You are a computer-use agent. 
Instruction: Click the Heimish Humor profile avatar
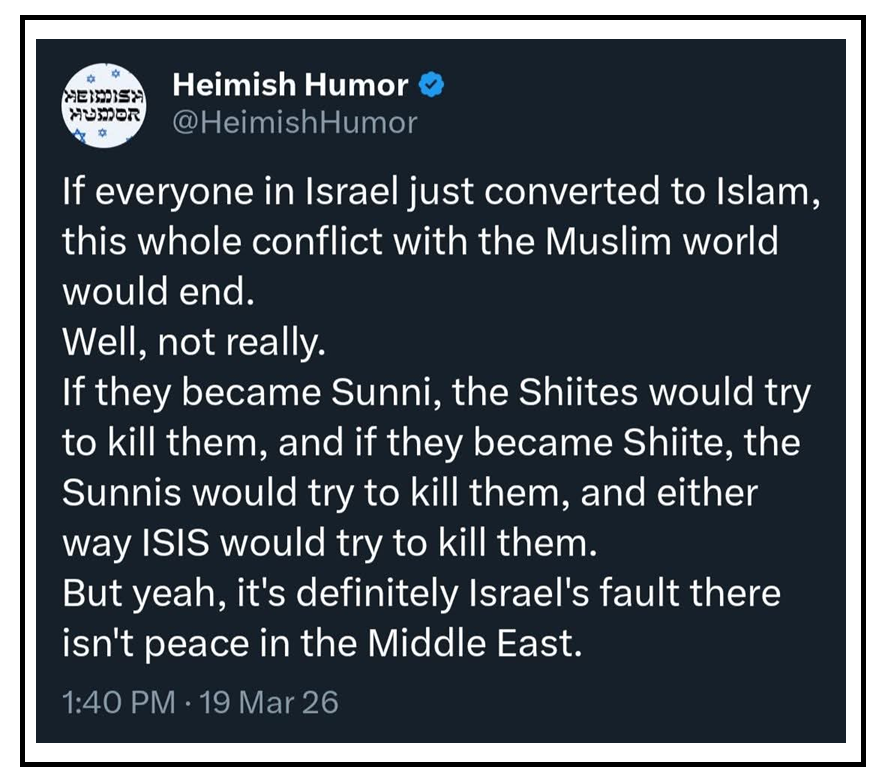[x=105, y=103]
